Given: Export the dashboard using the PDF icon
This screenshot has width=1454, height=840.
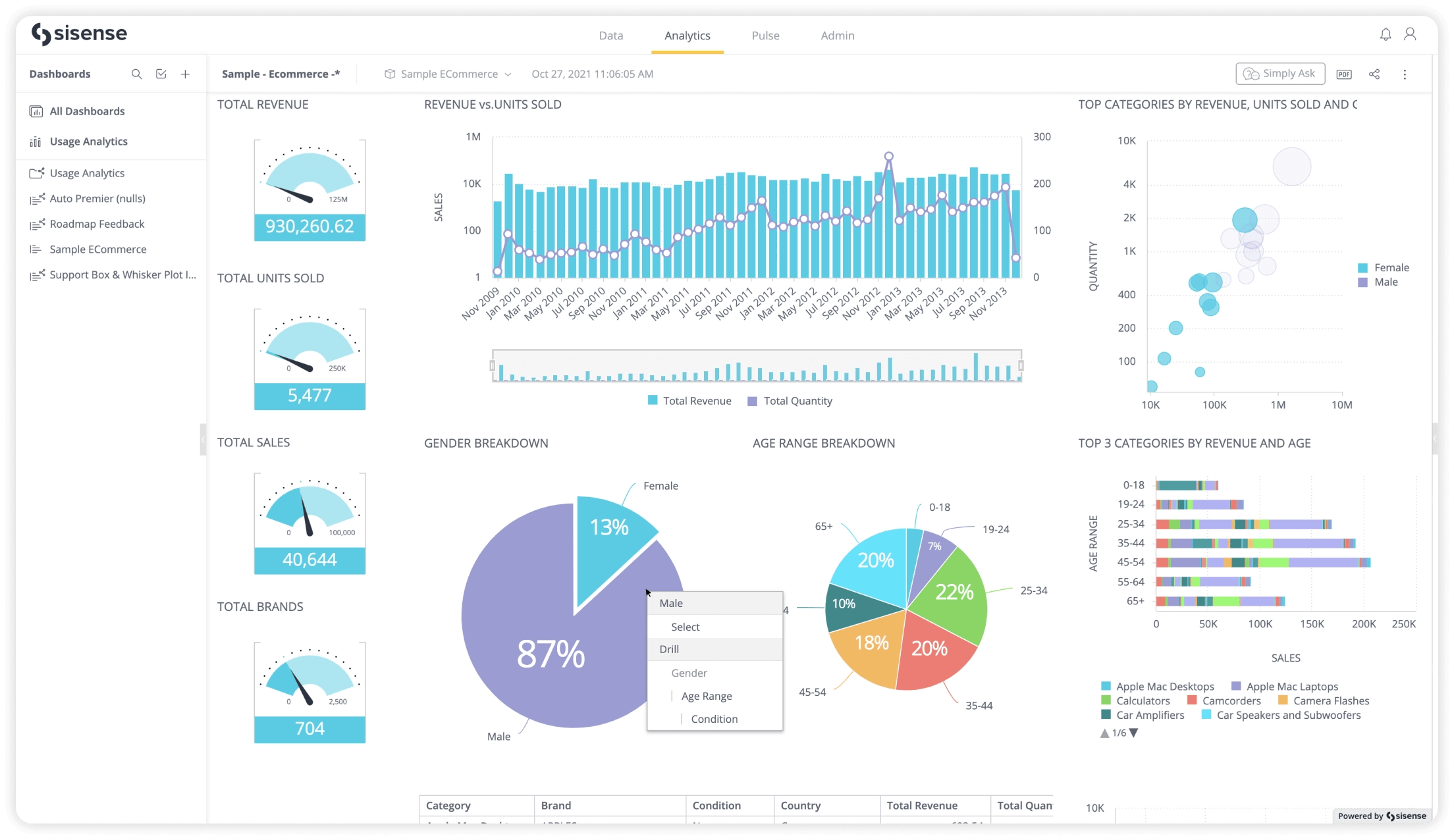Looking at the screenshot, I should (x=1344, y=74).
